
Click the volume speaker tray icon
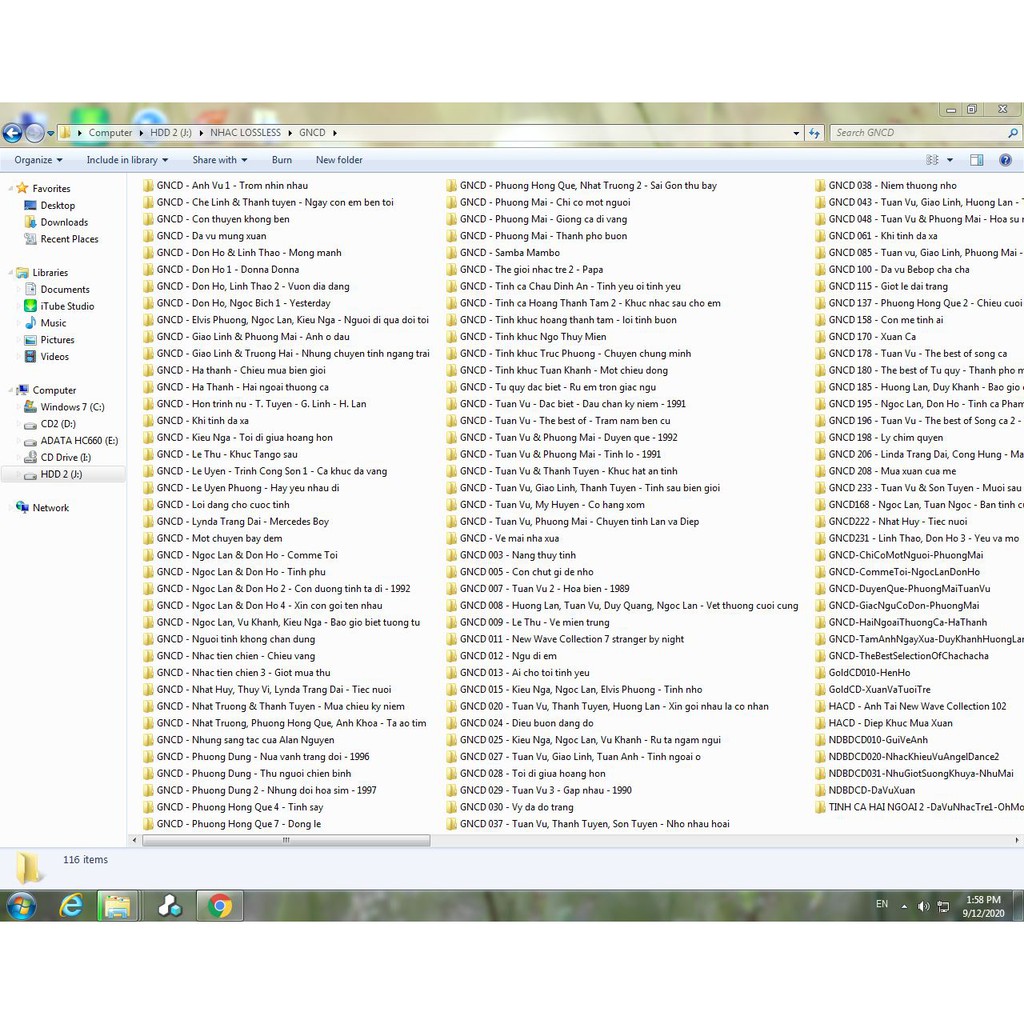[923, 906]
